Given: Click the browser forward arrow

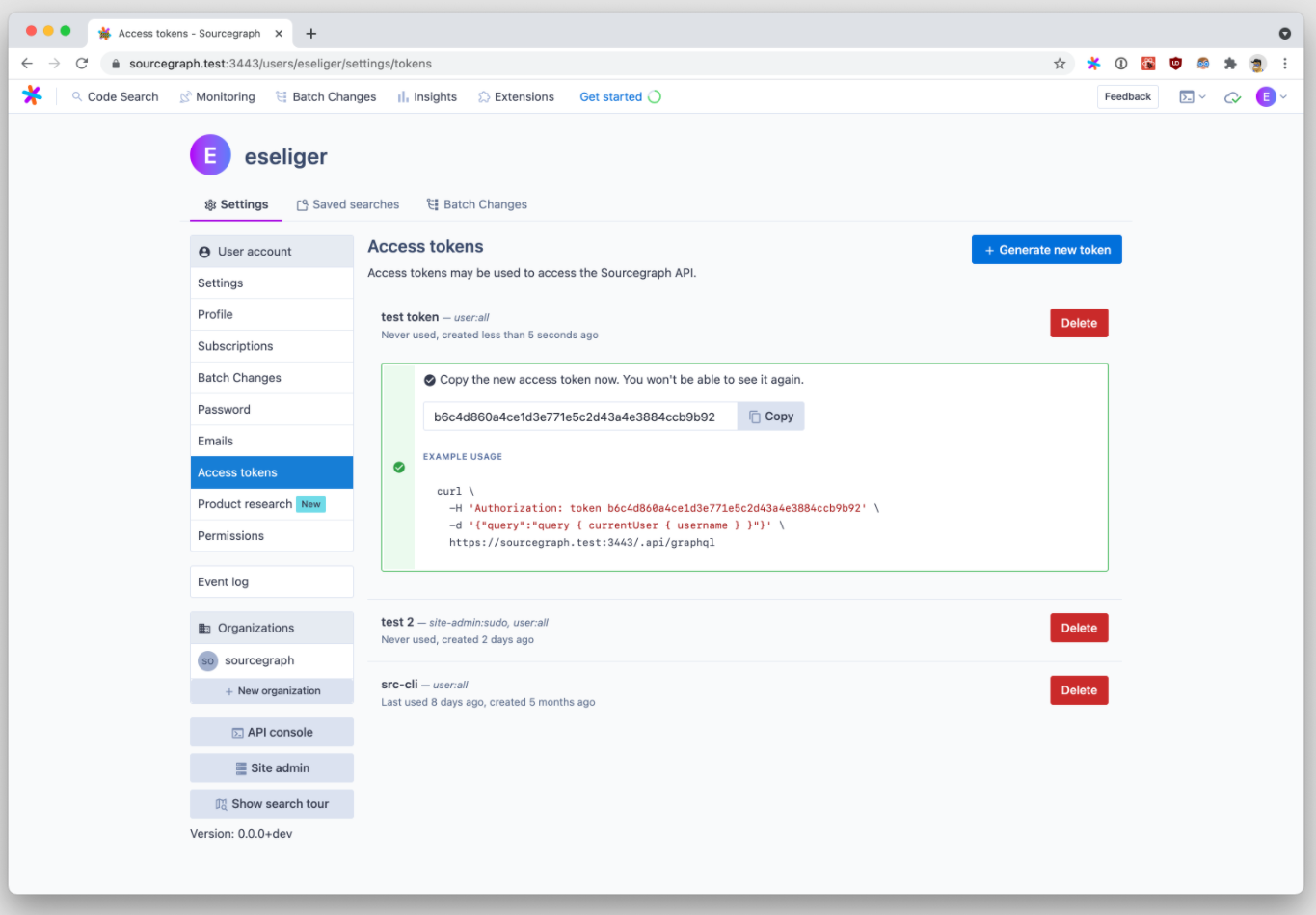Looking at the screenshot, I should click(x=54, y=64).
